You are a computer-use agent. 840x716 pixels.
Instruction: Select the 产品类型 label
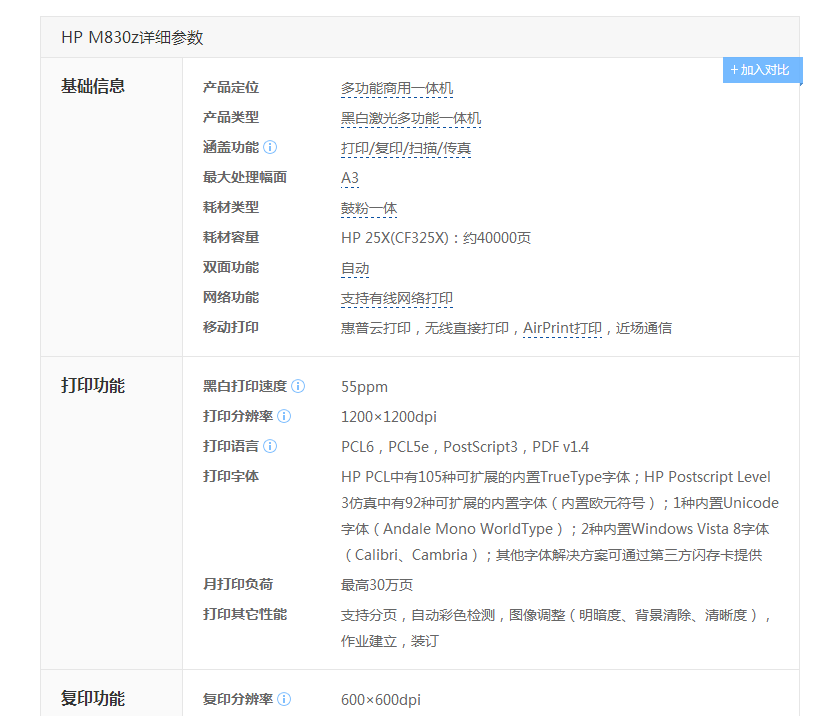click(231, 117)
